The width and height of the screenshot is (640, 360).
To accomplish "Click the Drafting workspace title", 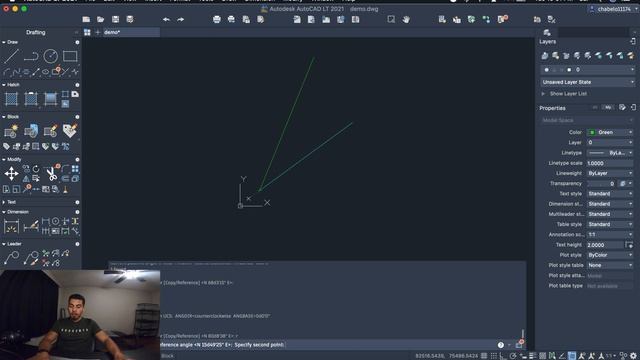I will click(x=36, y=32).
